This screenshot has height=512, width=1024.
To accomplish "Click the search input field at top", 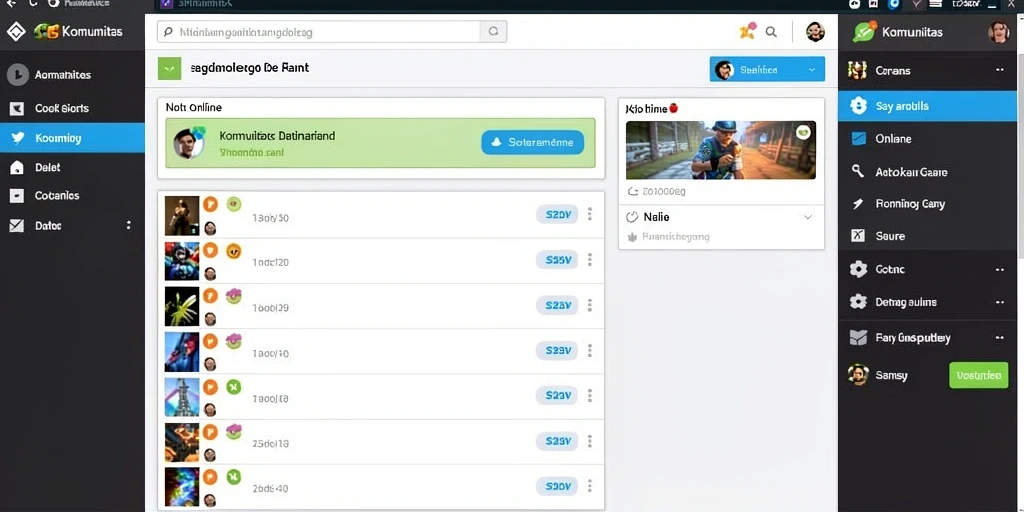I will point(320,31).
